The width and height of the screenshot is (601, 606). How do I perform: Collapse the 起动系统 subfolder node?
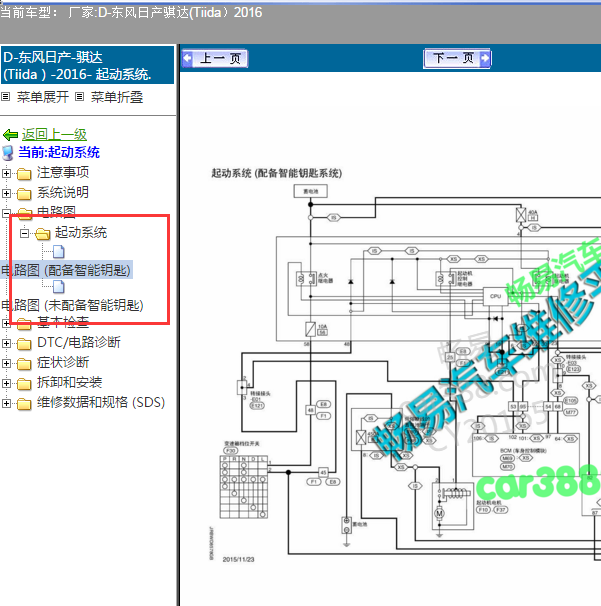[x=24, y=233]
